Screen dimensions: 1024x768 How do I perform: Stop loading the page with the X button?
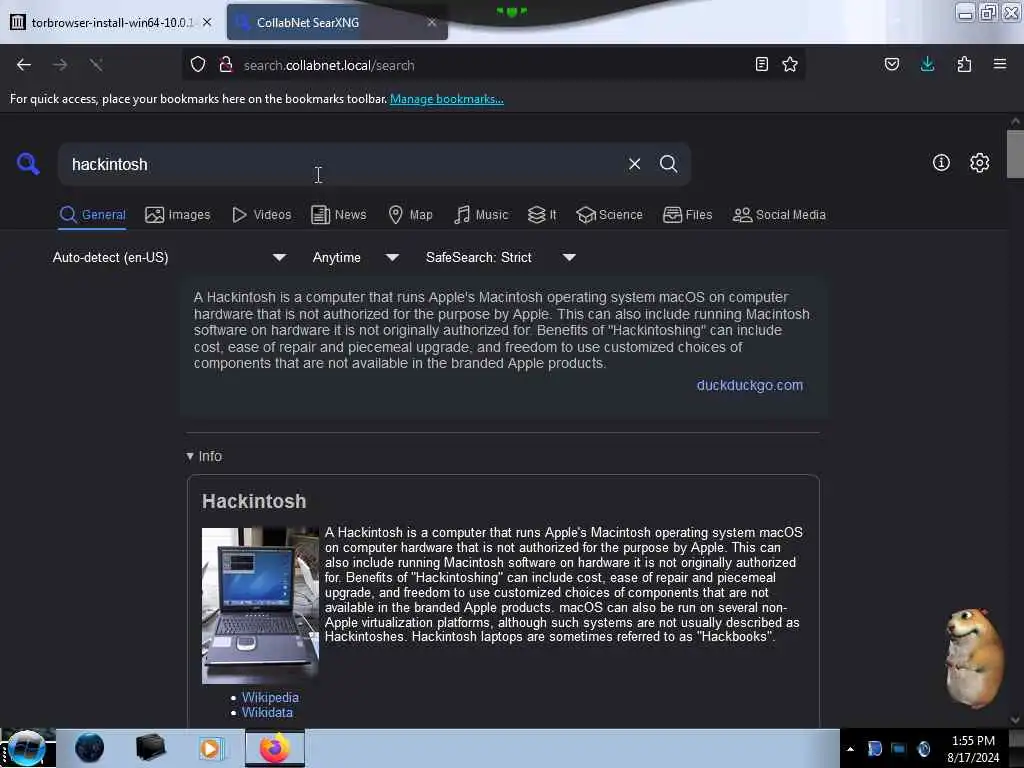[96, 65]
